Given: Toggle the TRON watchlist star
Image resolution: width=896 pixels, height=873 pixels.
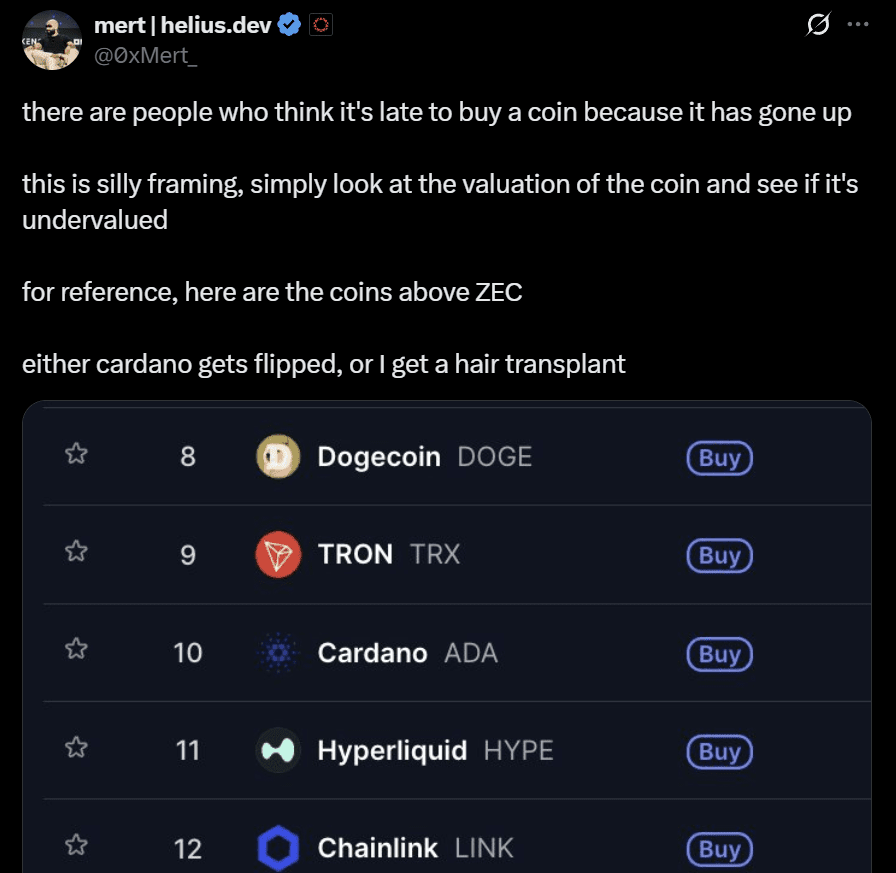Looking at the screenshot, I should pyautogui.click(x=75, y=551).
